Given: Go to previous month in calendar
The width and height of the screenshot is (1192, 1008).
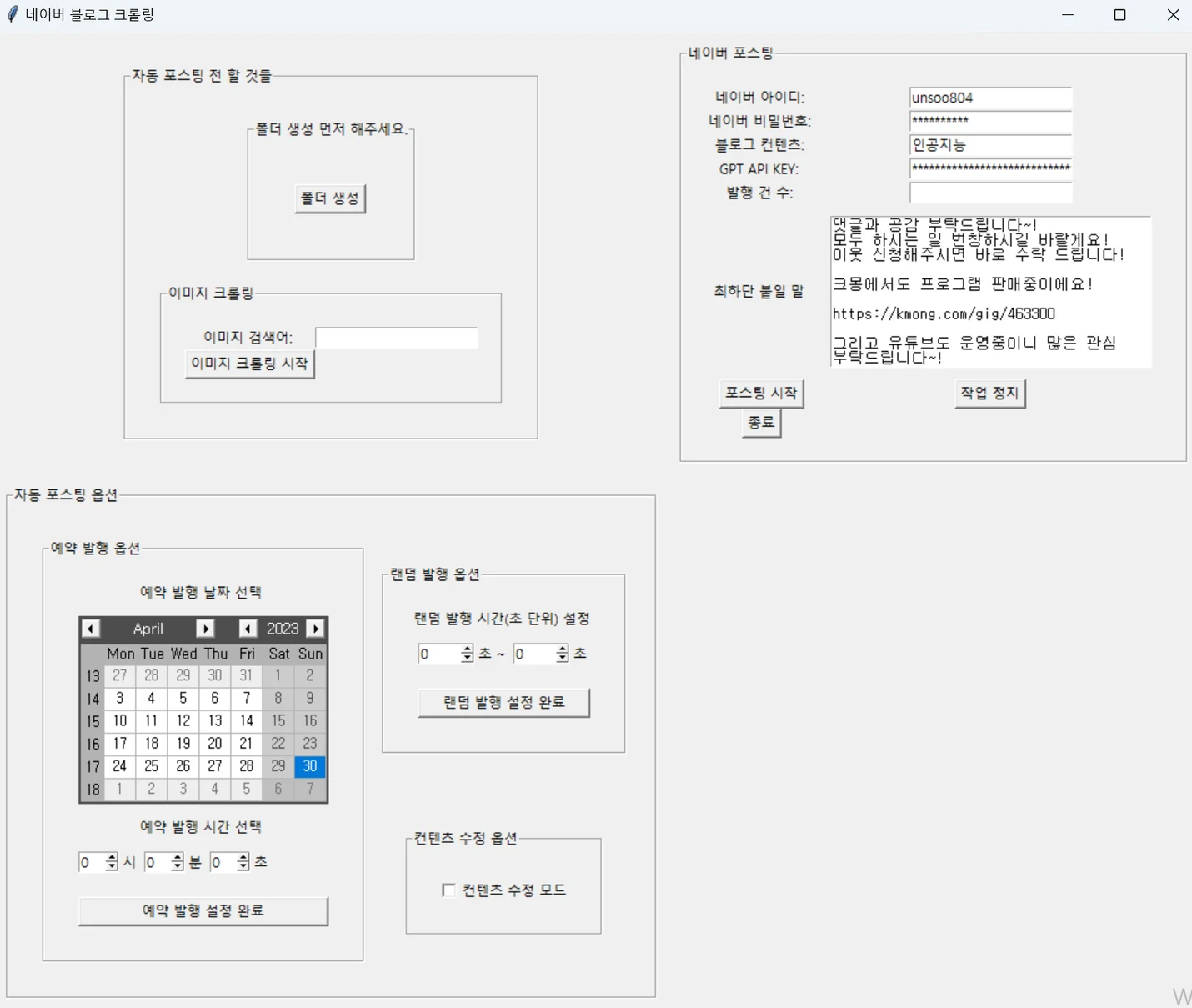Looking at the screenshot, I should coord(91,629).
